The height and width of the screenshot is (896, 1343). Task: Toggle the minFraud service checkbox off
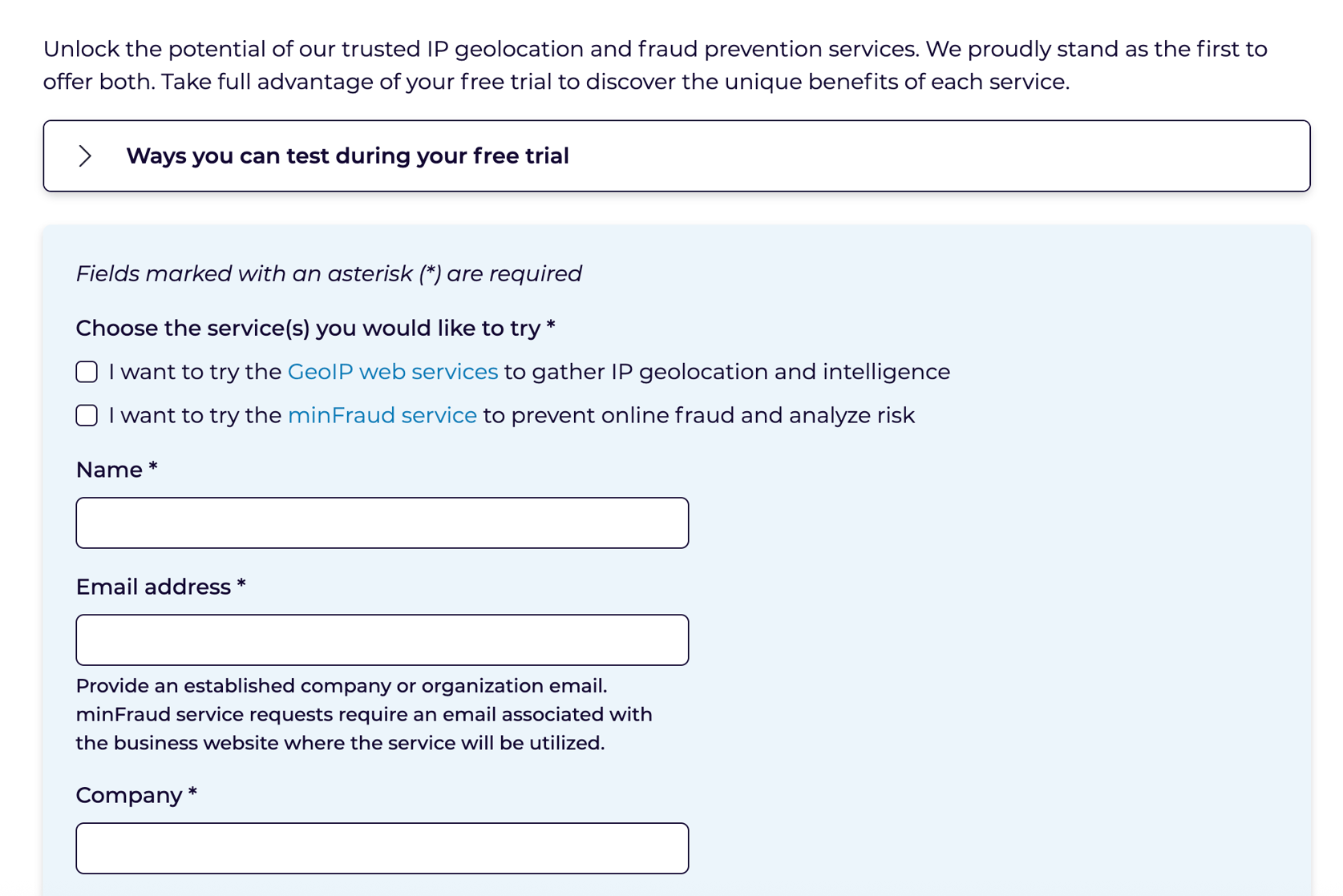(86, 415)
